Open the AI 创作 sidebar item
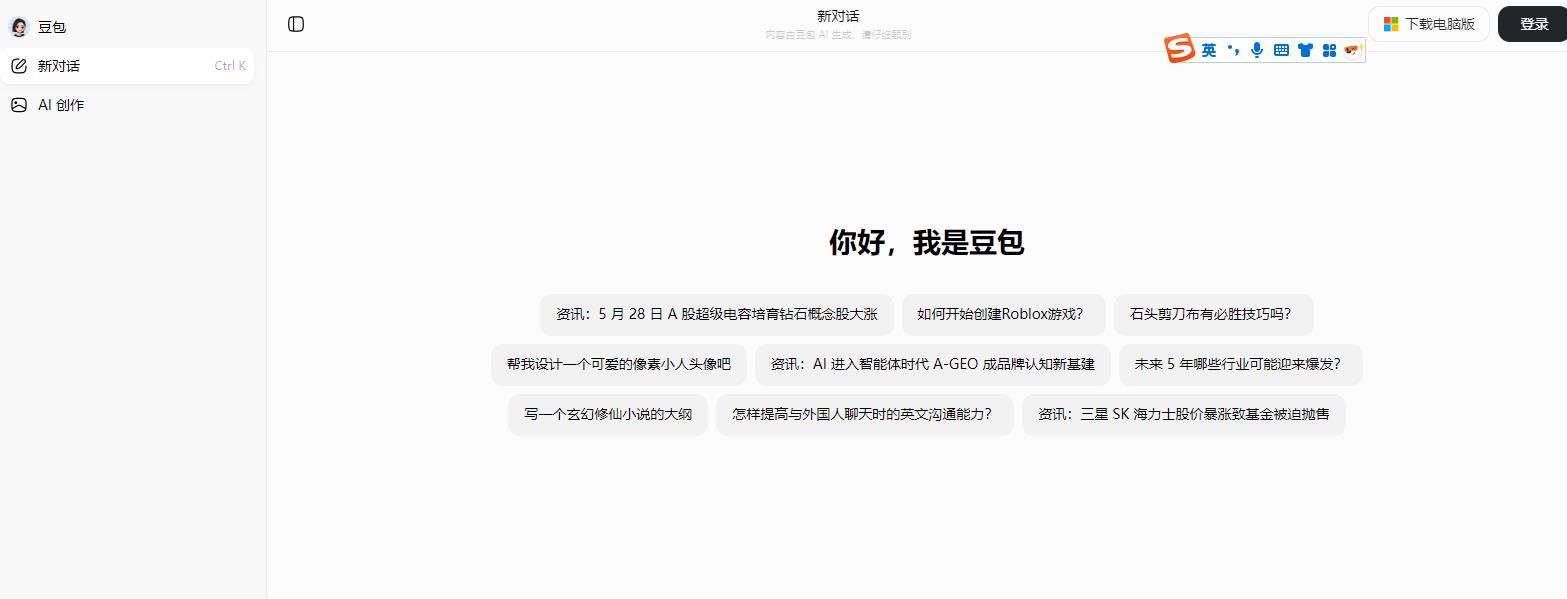Viewport: 1567px width, 599px height. pos(127,105)
